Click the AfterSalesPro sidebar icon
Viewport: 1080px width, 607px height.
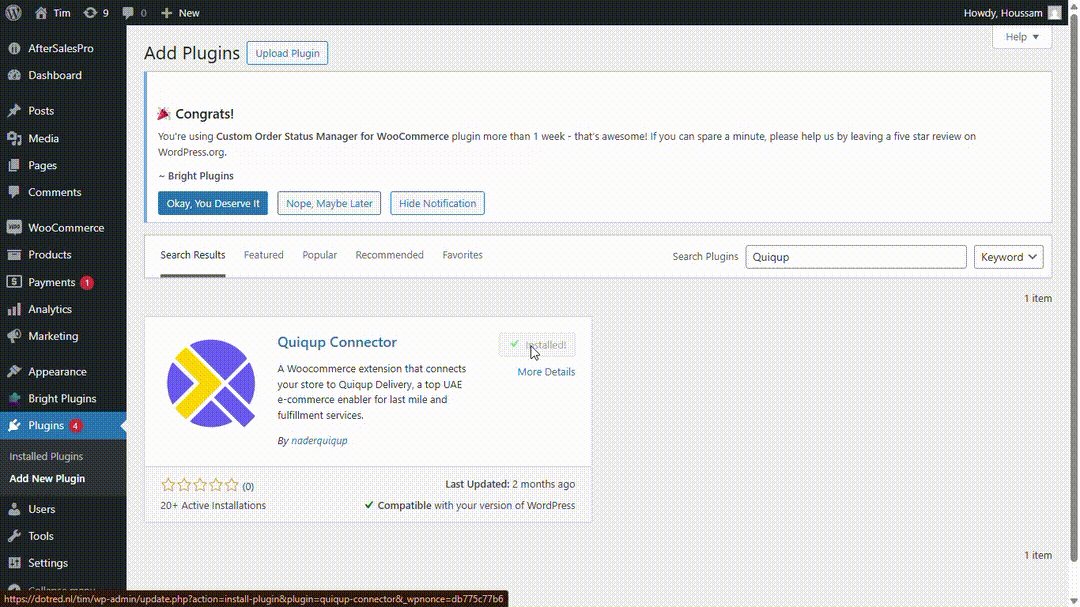[x=14, y=48]
